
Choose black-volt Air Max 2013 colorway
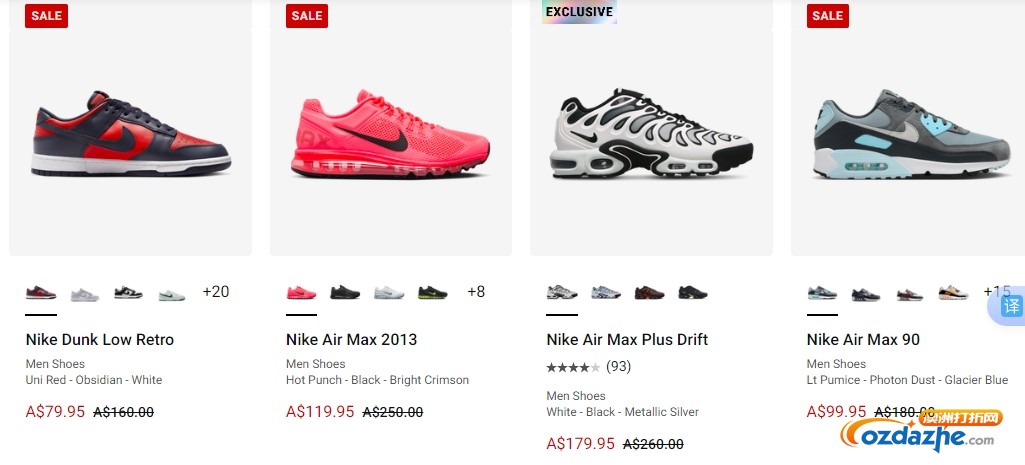point(433,292)
